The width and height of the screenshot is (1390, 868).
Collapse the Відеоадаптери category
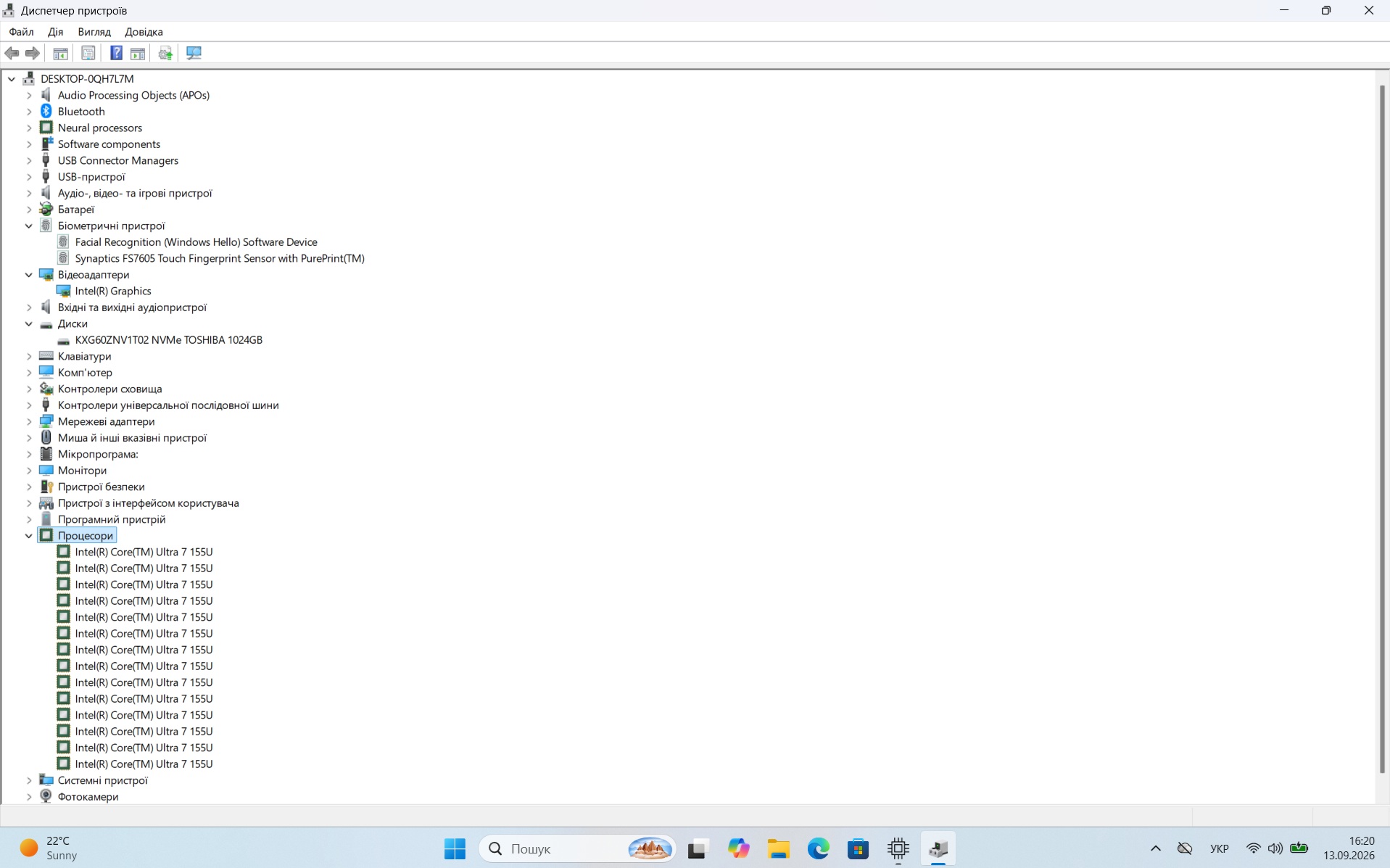[29, 274]
